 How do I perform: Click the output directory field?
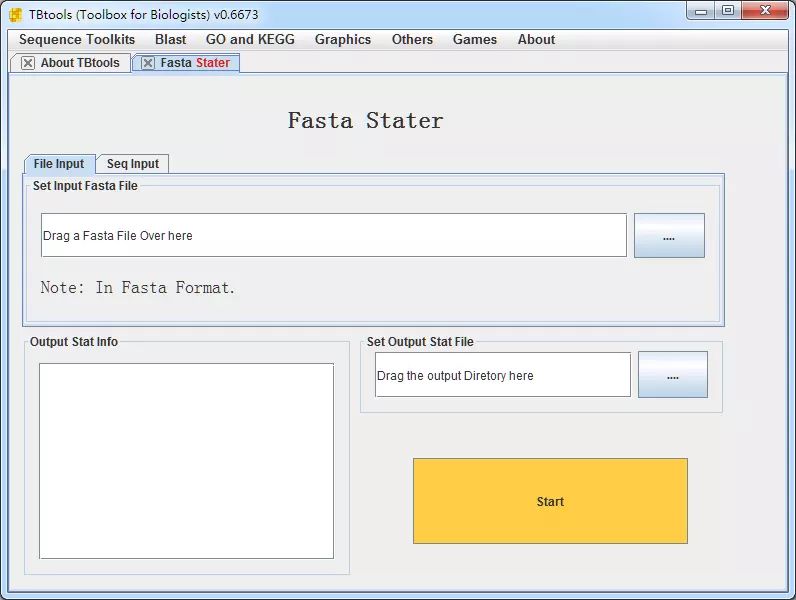pyautogui.click(x=502, y=375)
